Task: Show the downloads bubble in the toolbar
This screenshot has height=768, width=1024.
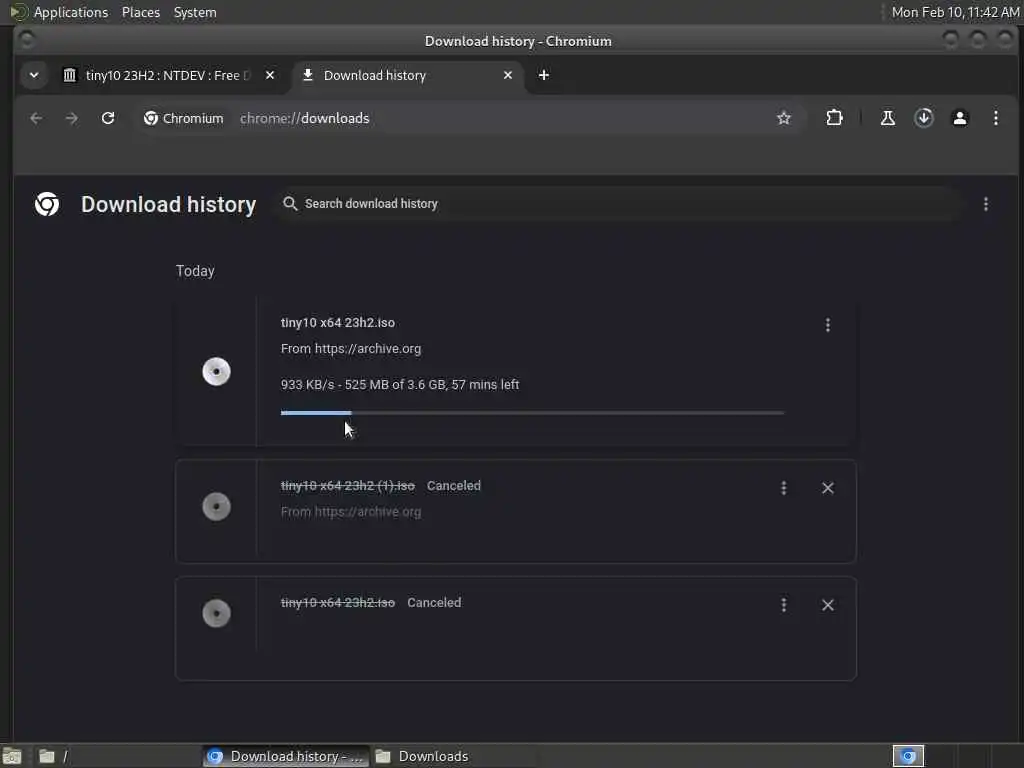Action: tap(923, 118)
